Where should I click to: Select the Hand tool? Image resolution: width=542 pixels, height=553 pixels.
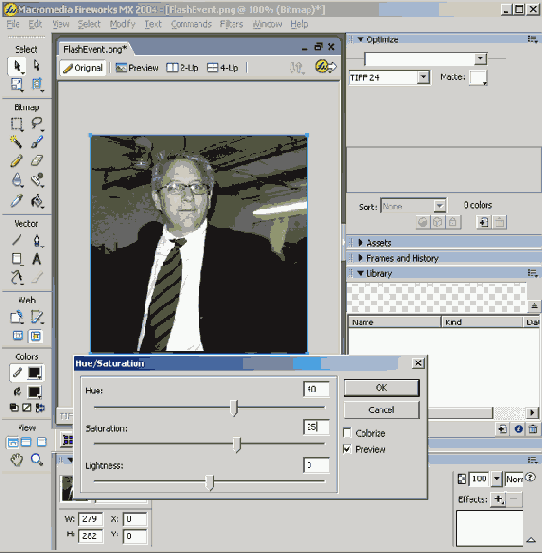pos(16,460)
